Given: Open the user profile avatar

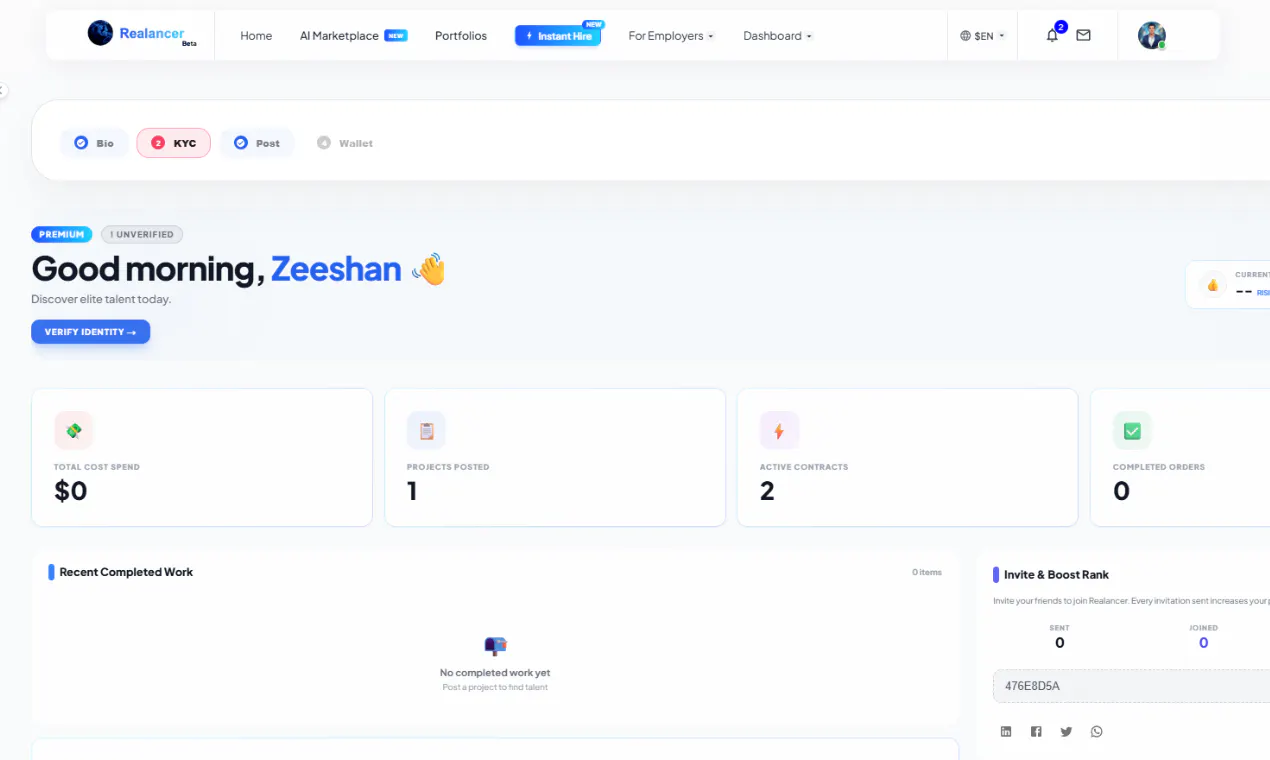Looking at the screenshot, I should [x=1152, y=36].
